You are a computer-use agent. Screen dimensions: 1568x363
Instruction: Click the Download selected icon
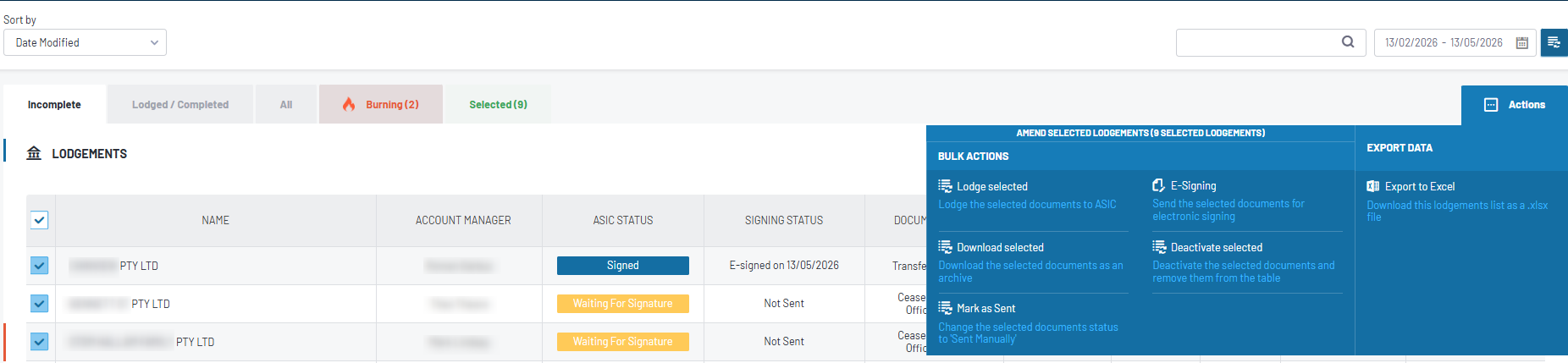(945, 247)
